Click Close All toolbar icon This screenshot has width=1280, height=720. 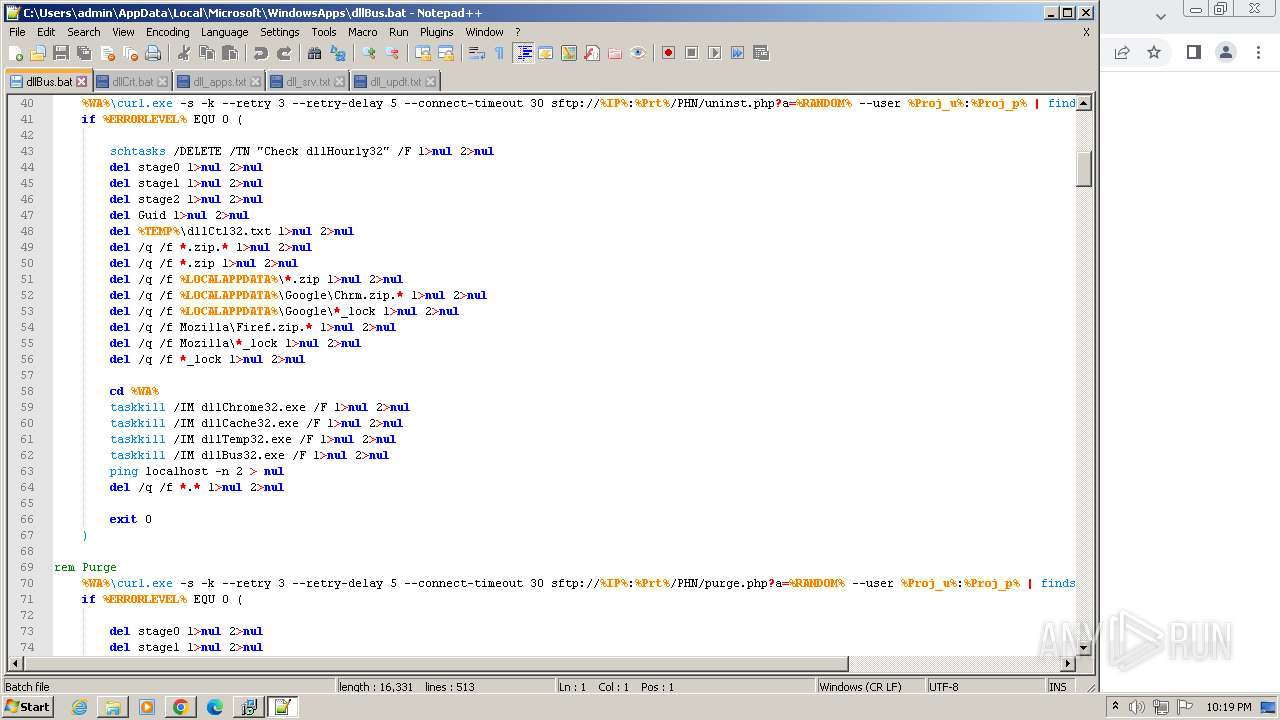130,53
